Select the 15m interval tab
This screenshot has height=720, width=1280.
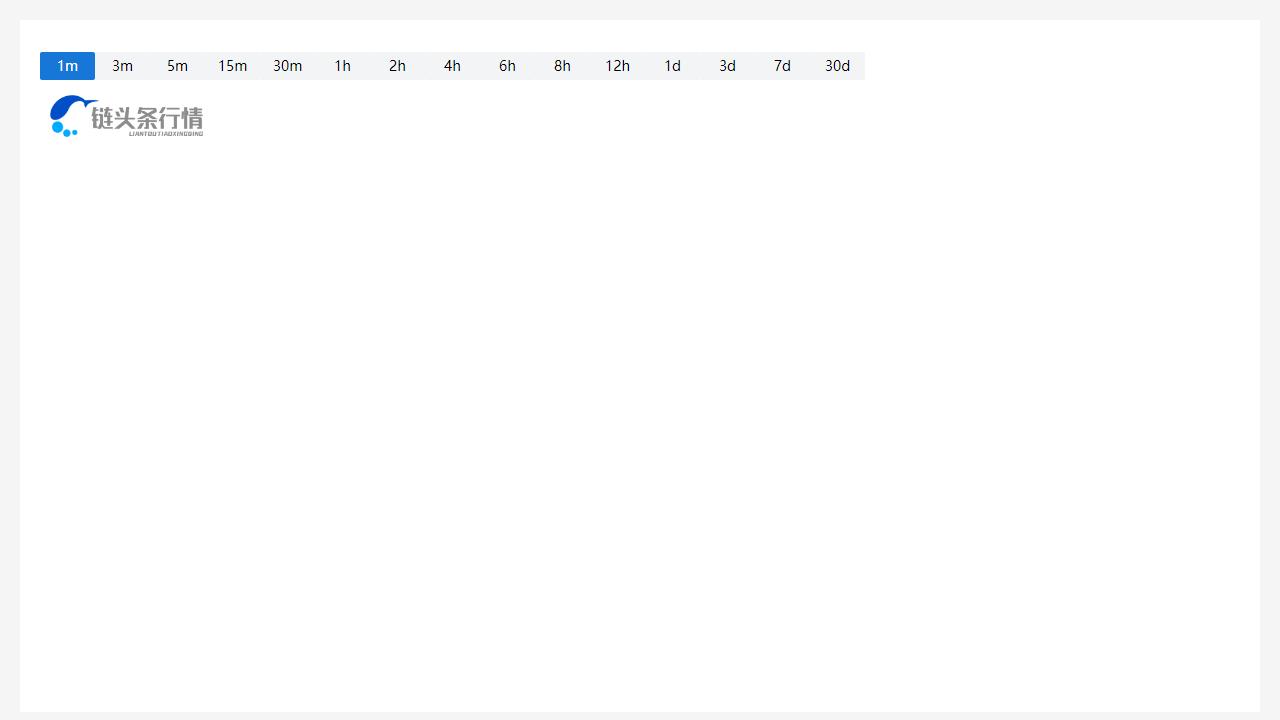[232, 66]
